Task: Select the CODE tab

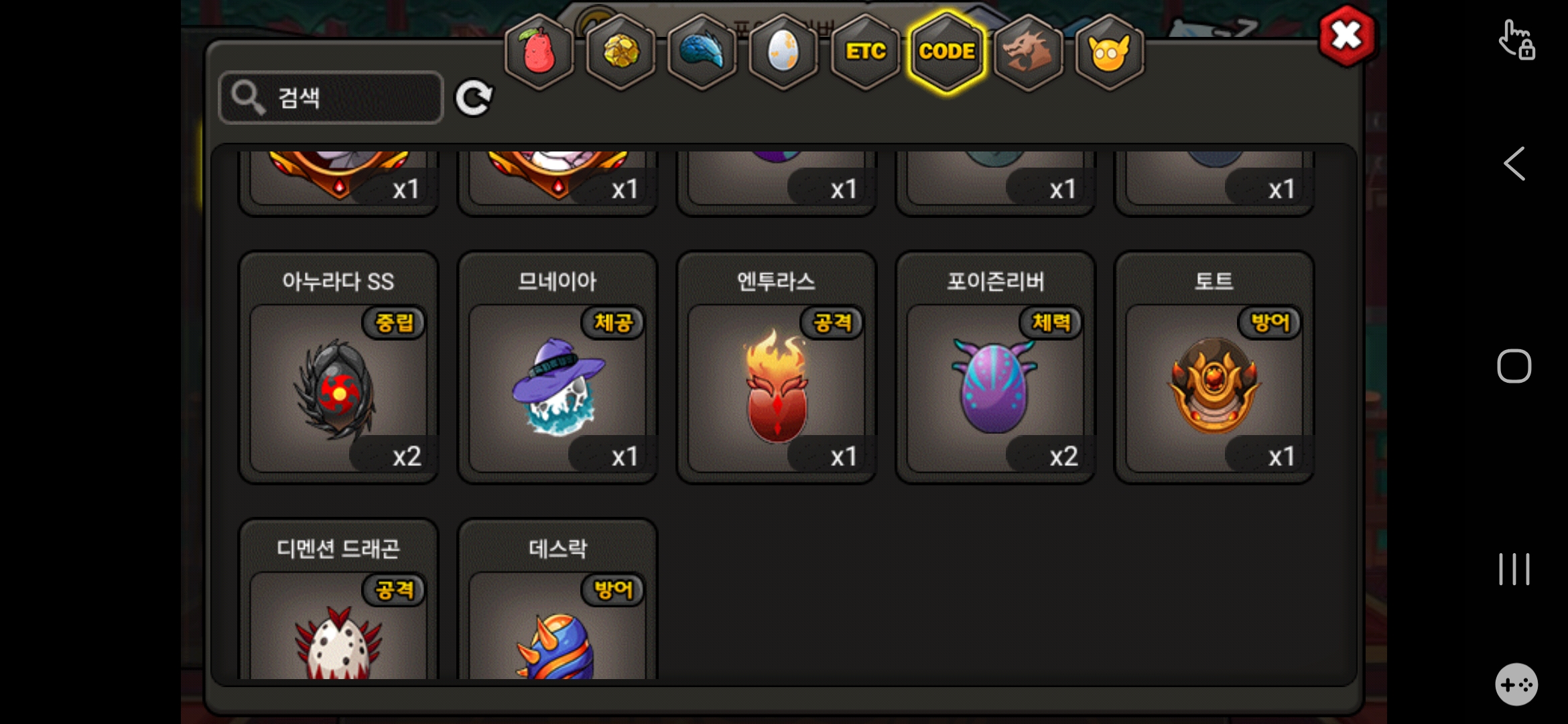Action: (947, 52)
